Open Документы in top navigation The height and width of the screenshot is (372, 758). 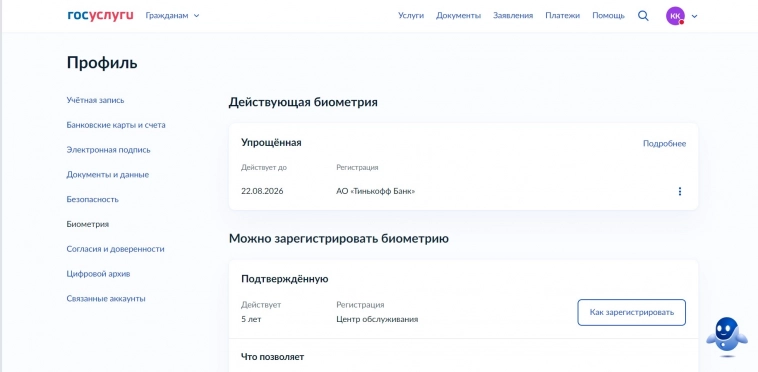pos(458,15)
